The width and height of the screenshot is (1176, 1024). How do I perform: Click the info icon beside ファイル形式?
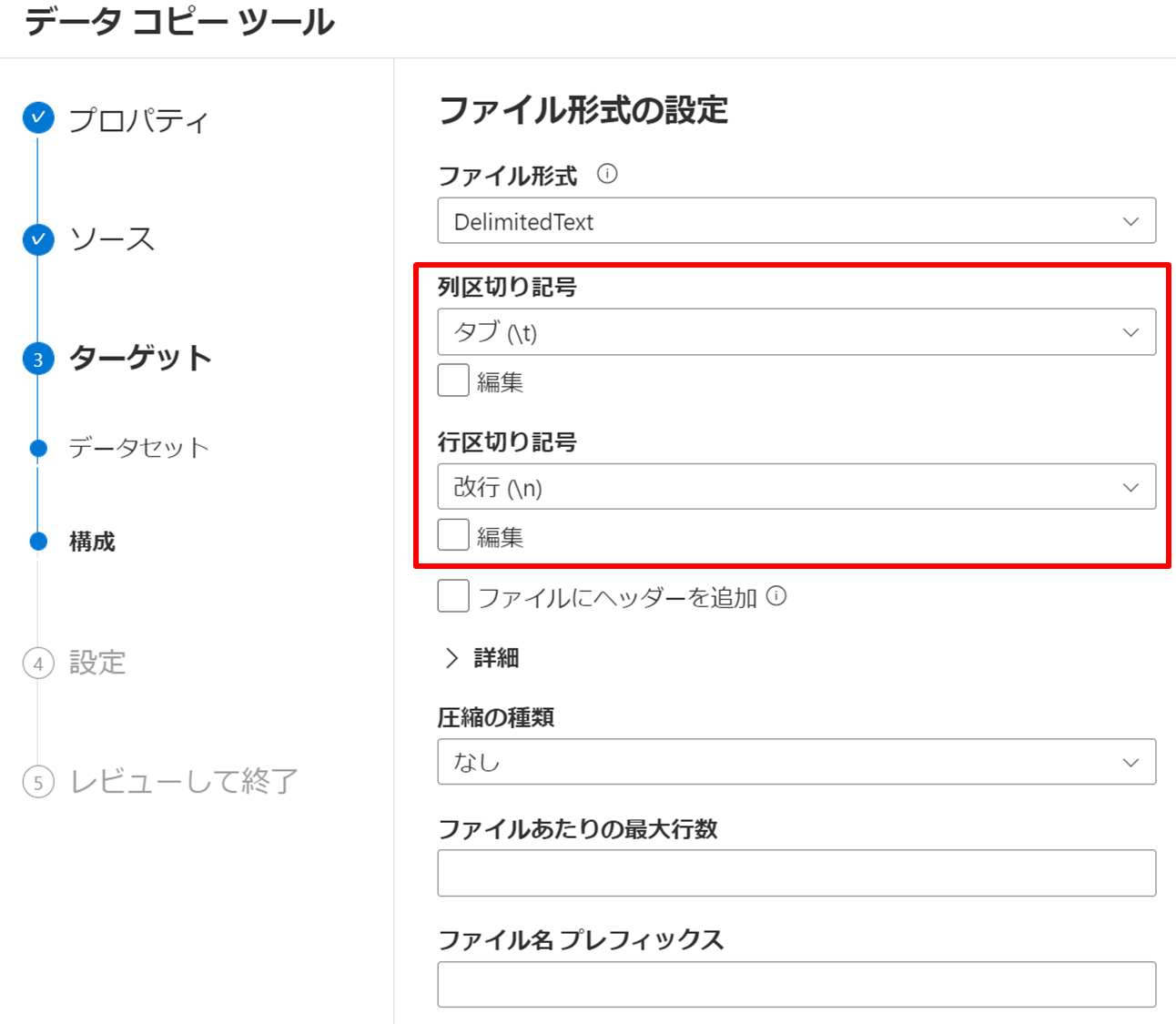click(607, 174)
